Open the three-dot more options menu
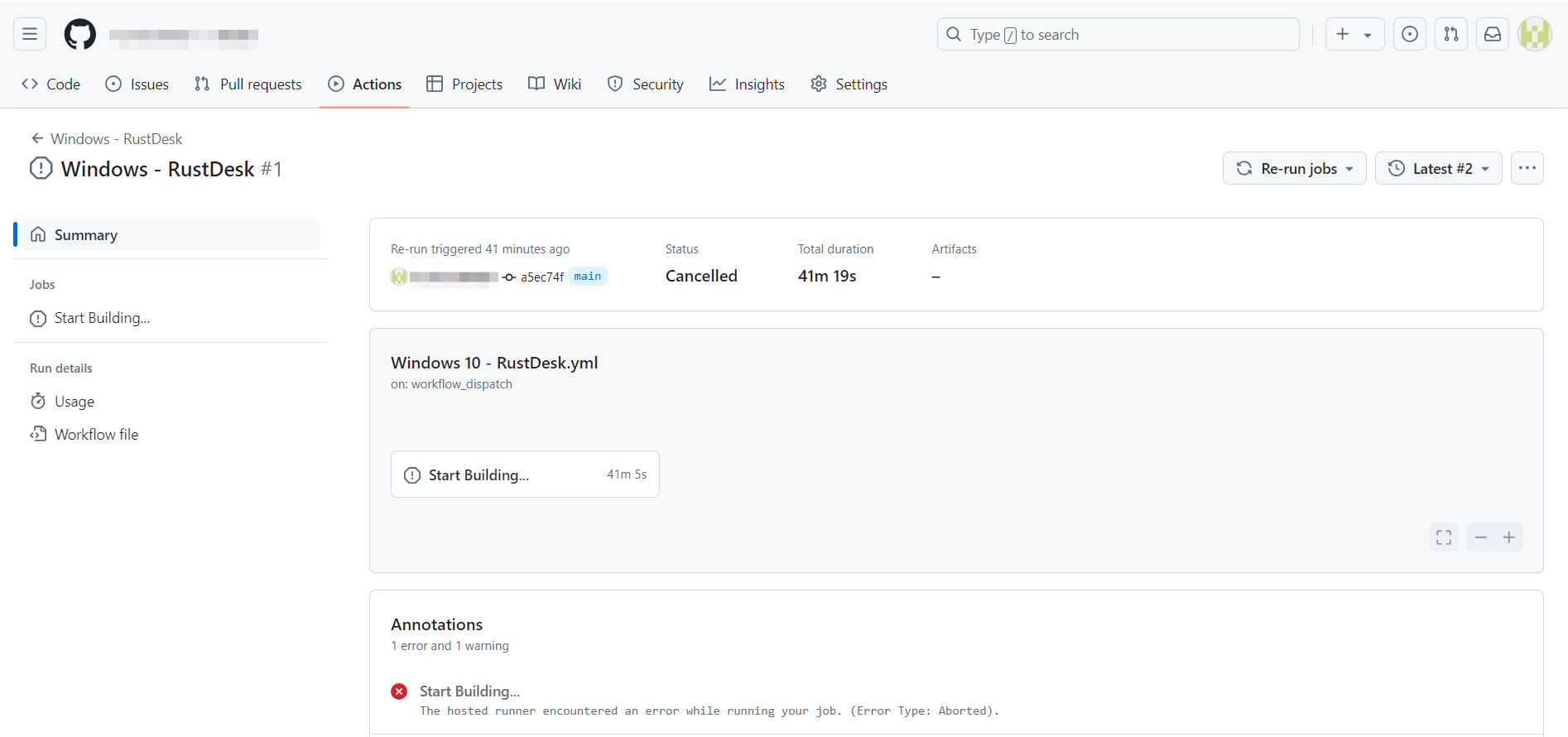1568x737 pixels. click(1527, 168)
